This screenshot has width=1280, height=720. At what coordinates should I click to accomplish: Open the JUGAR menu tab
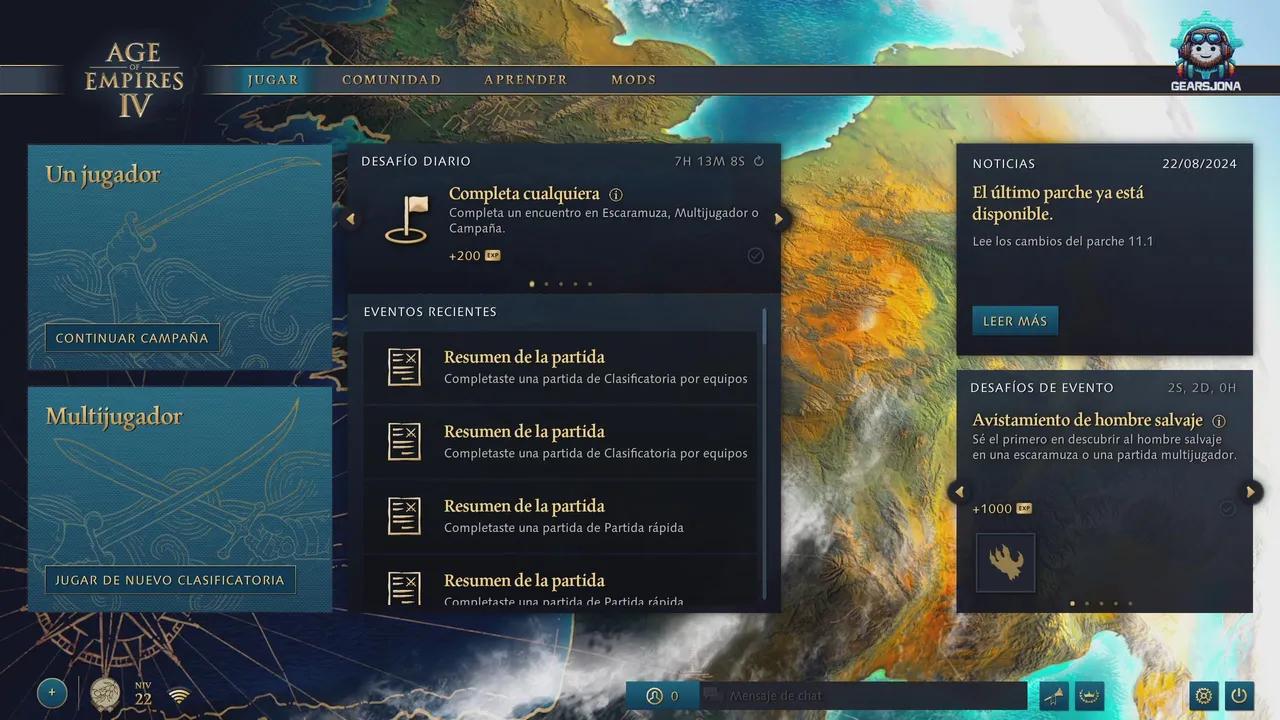(273, 80)
